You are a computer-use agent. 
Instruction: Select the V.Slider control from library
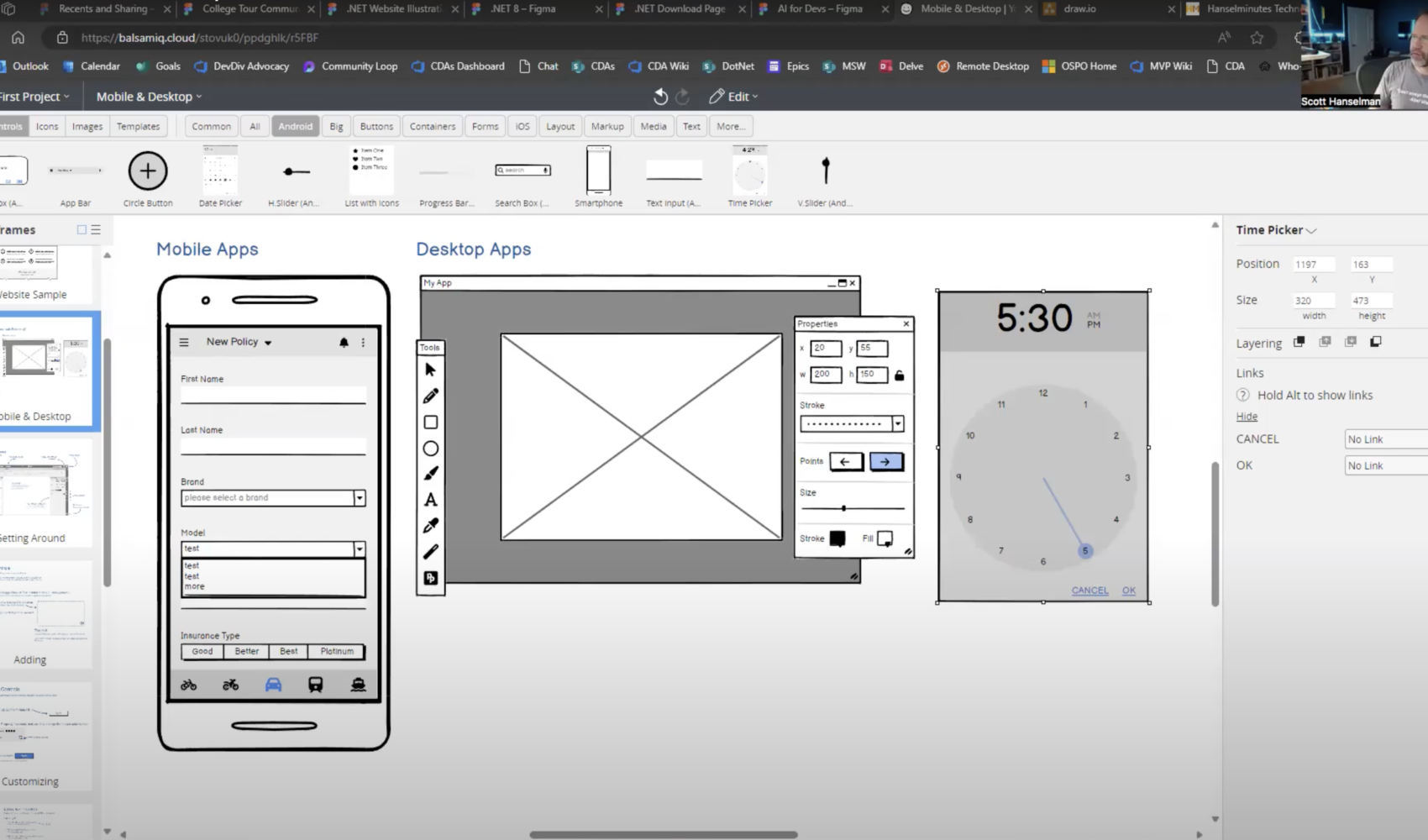point(825,171)
